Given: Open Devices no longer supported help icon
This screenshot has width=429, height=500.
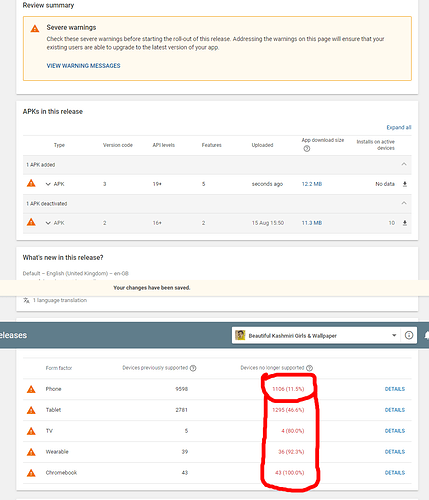Looking at the screenshot, I should click(309, 368).
